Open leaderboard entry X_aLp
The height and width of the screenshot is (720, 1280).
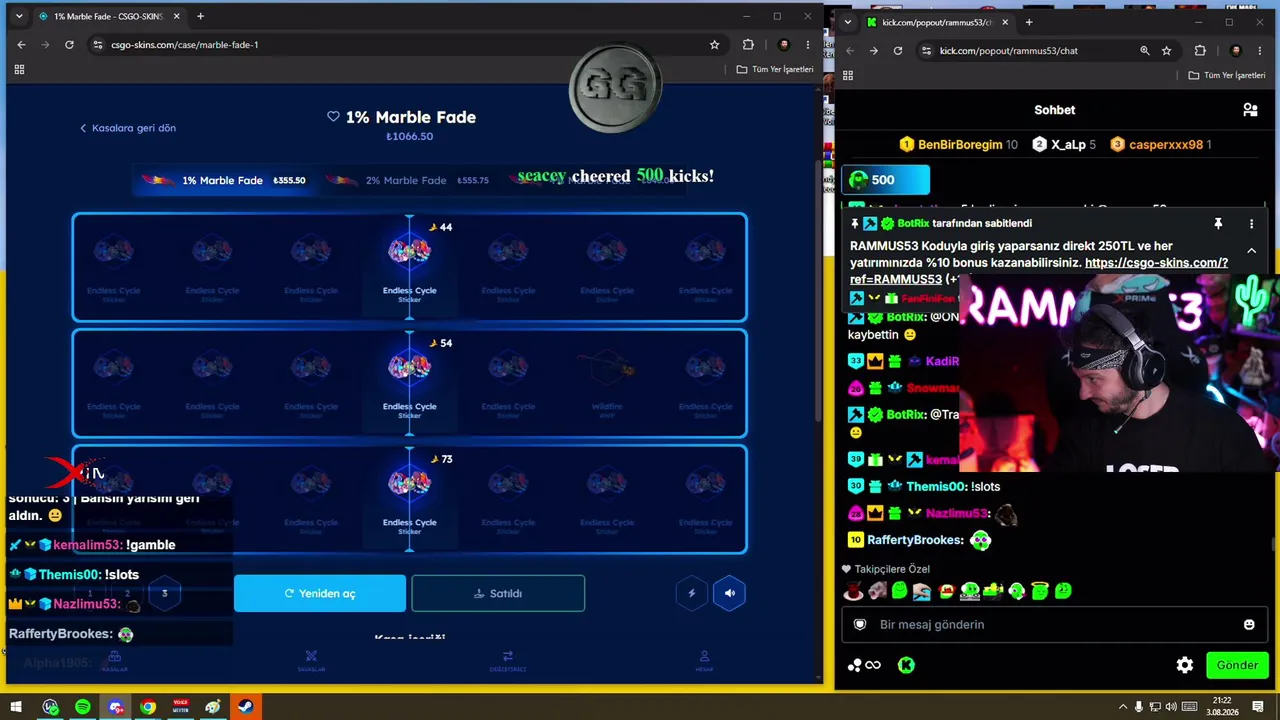pyautogui.click(x=1065, y=144)
